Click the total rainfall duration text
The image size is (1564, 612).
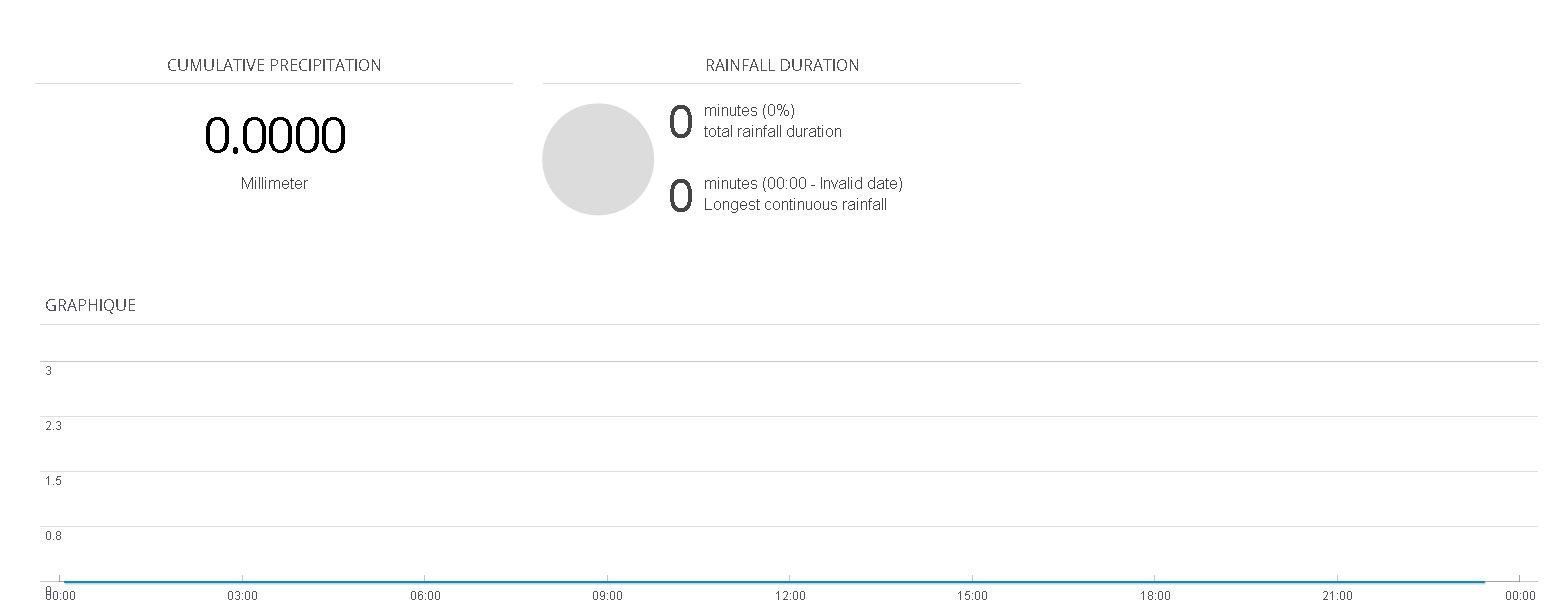tap(772, 132)
